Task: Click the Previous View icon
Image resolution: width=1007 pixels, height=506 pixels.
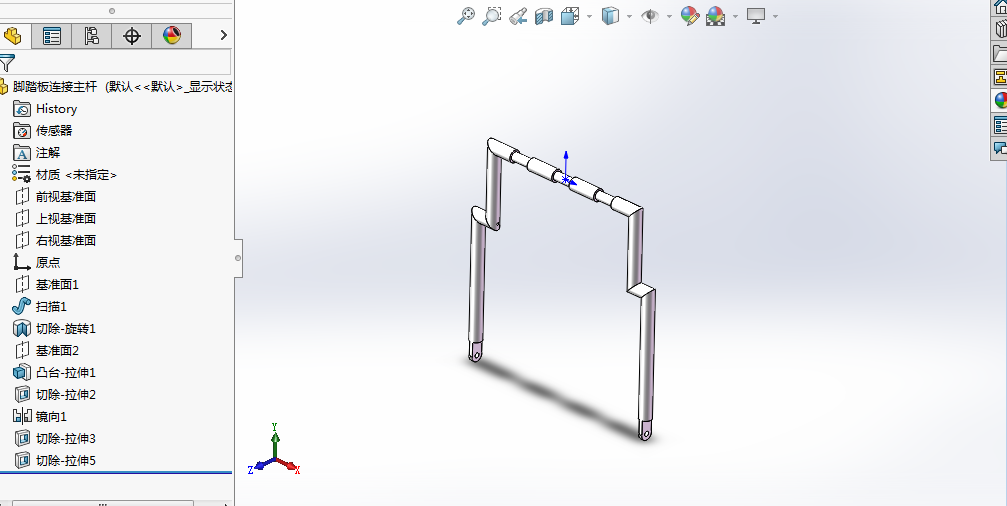Action: point(518,17)
